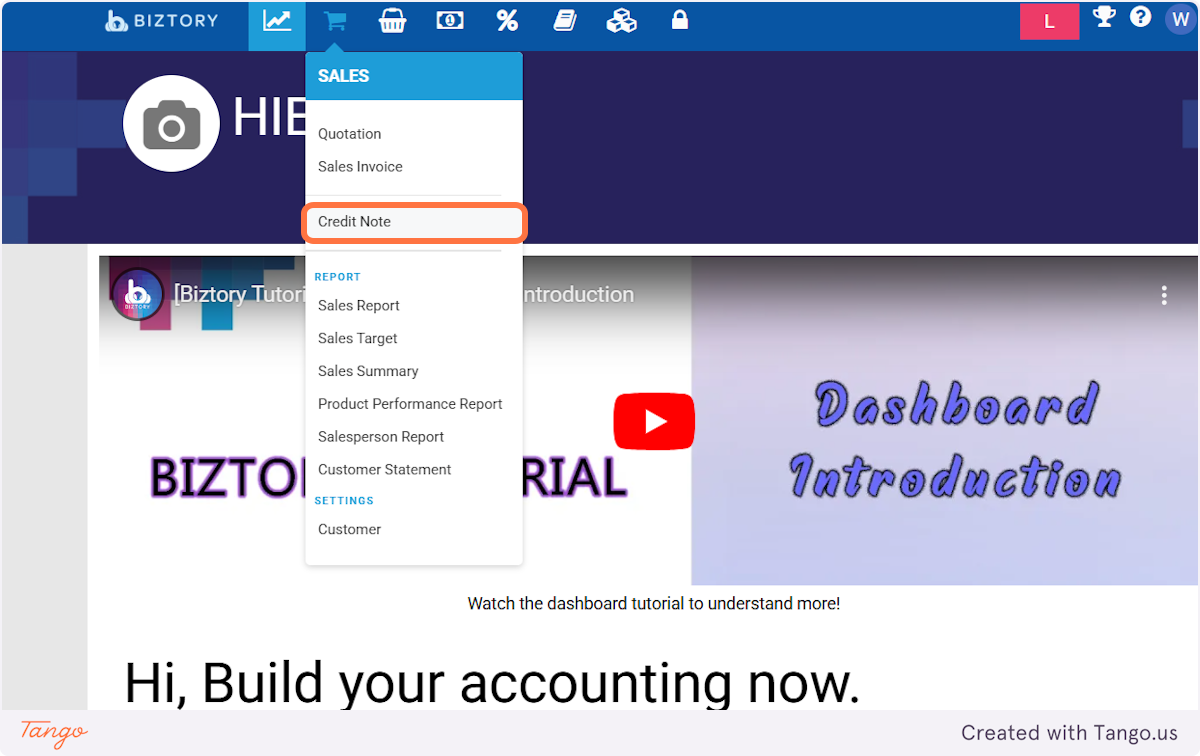This screenshot has height=756, width=1200.
Task: Open the trophy achievements icon
Action: [x=1104, y=17]
